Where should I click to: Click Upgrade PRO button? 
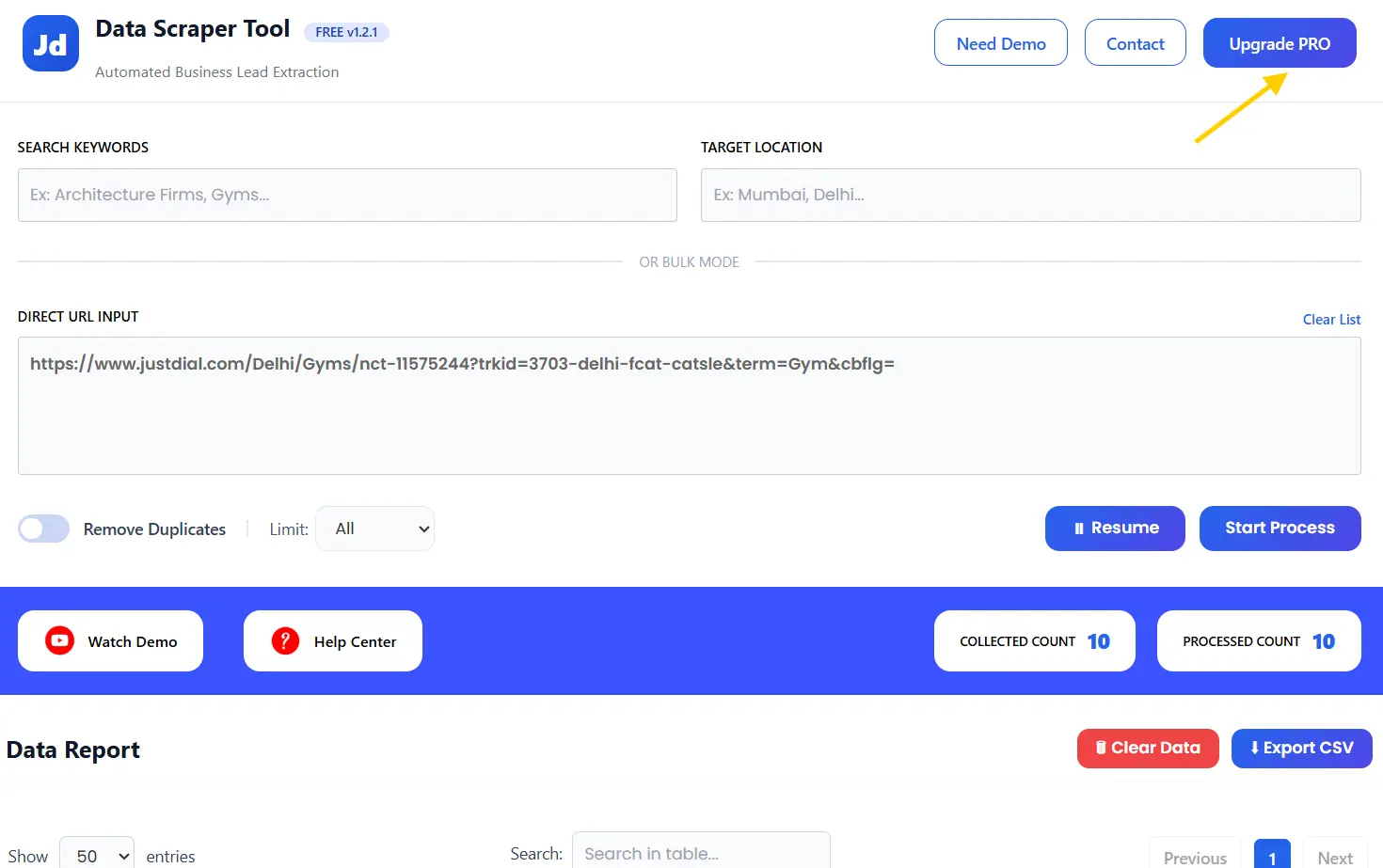1280,43
